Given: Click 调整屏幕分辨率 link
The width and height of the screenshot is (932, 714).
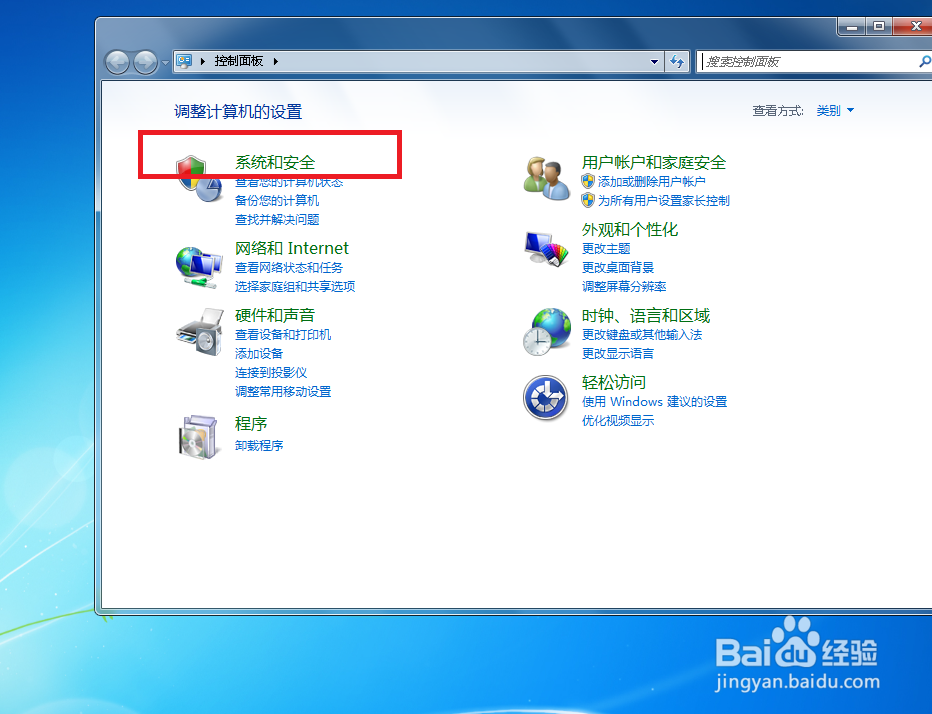Looking at the screenshot, I should (624, 287).
